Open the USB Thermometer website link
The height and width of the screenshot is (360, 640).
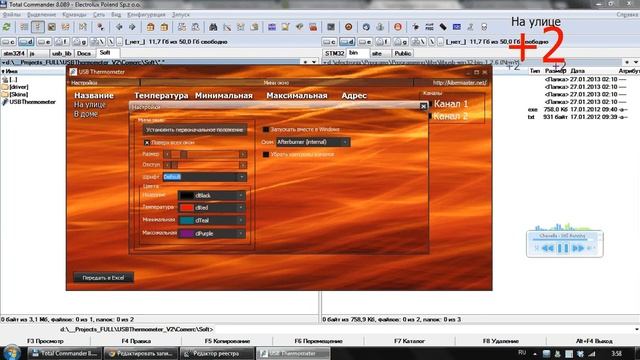(460, 83)
